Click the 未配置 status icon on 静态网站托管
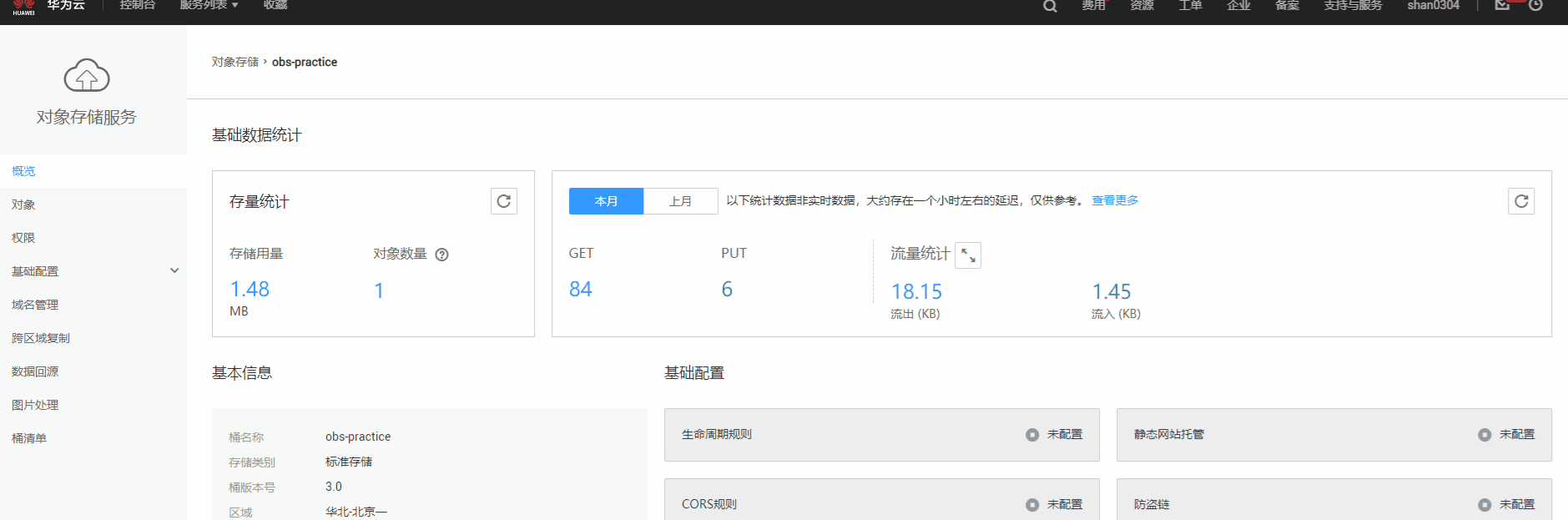The height and width of the screenshot is (520, 1568). pyautogui.click(x=1485, y=435)
